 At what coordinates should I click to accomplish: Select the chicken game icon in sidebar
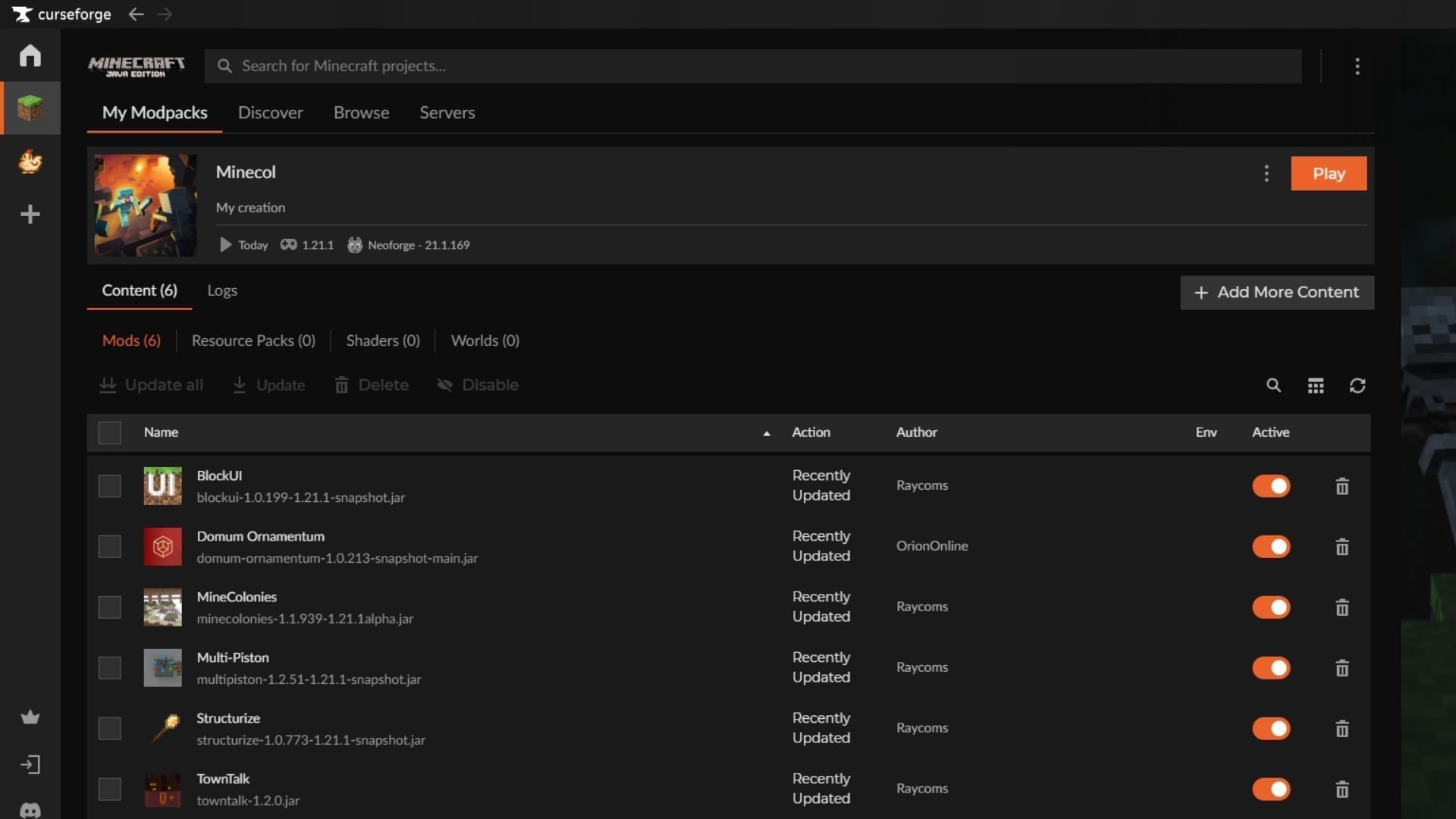coord(30,162)
